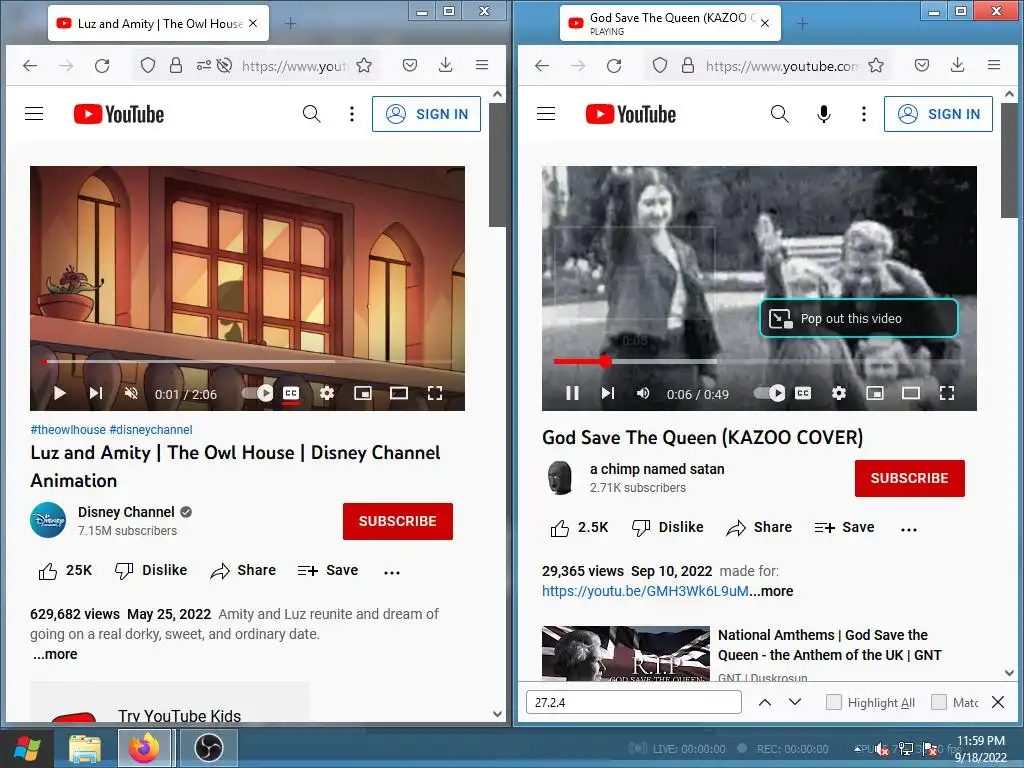Screen dimensions: 1024x768
Task: Open YouTube search in the left window
Action: (x=312, y=114)
